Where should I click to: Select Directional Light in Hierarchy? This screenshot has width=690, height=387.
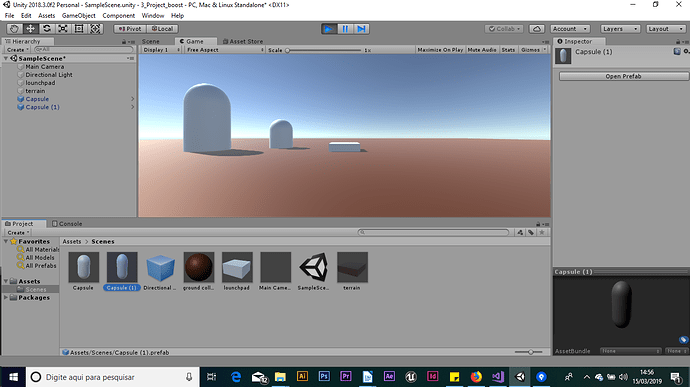[49, 75]
